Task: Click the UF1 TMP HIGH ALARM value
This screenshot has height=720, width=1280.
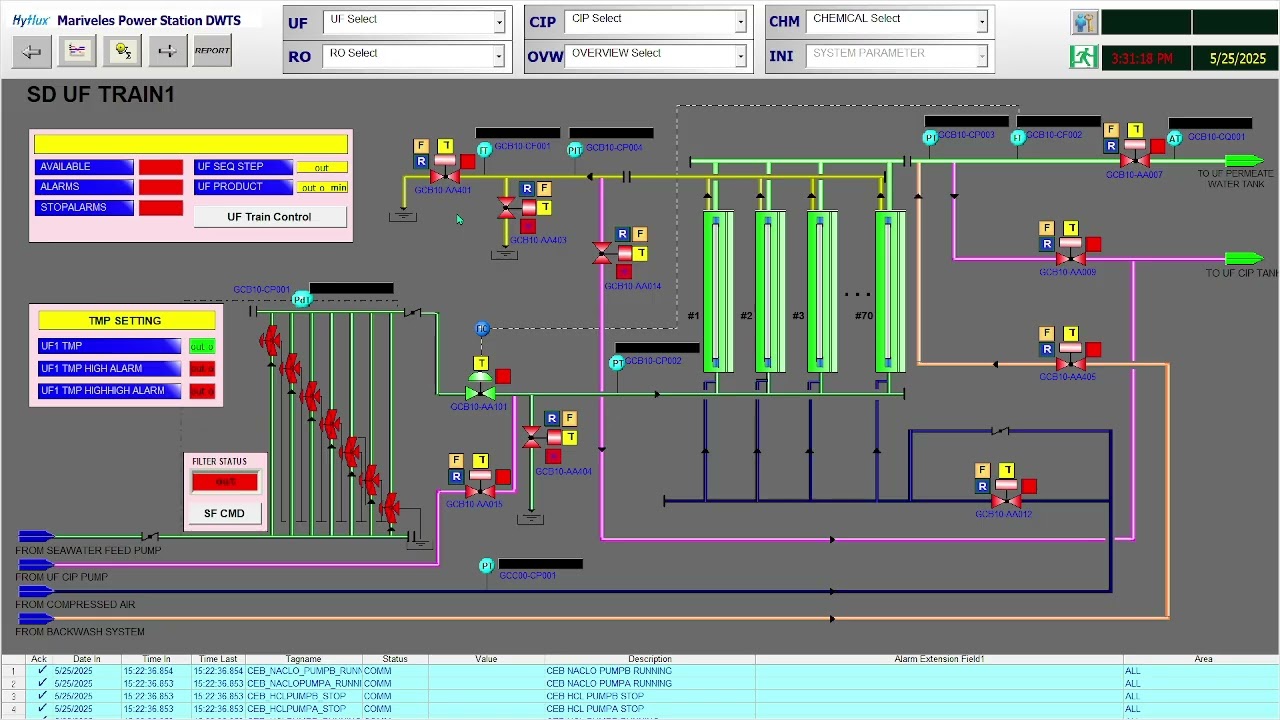Action: pos(202,368)
